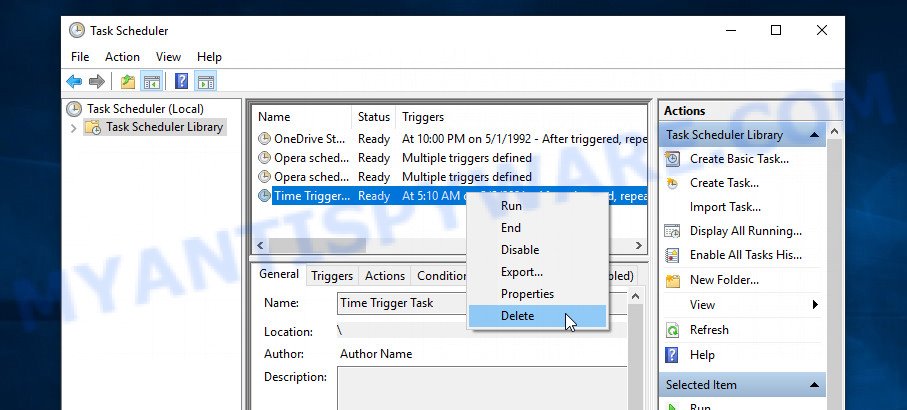Click the OneDrive task clock icon
The height and width of the screenshot is (410, 907).
[x=264, y=139]
